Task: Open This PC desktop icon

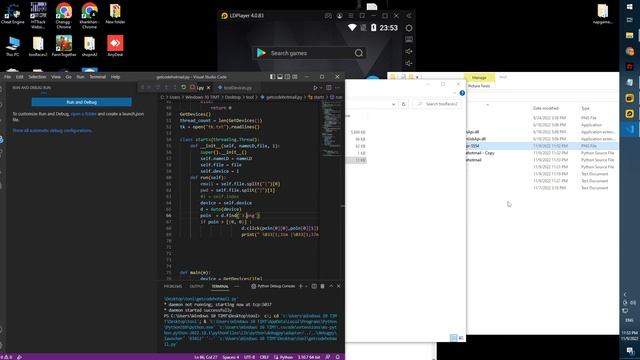Action: point(12,46)
